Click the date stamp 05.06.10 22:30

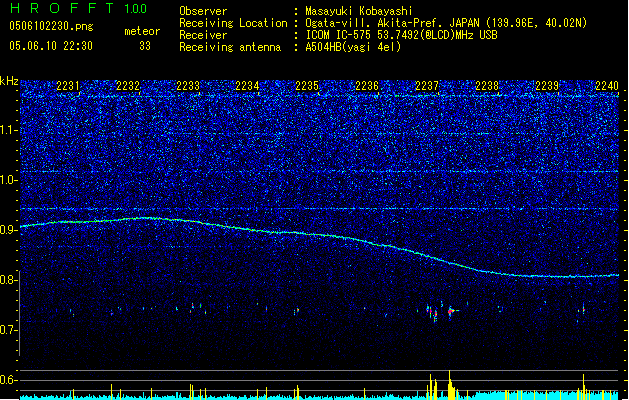pyautogui.click(x=51, y=46)
